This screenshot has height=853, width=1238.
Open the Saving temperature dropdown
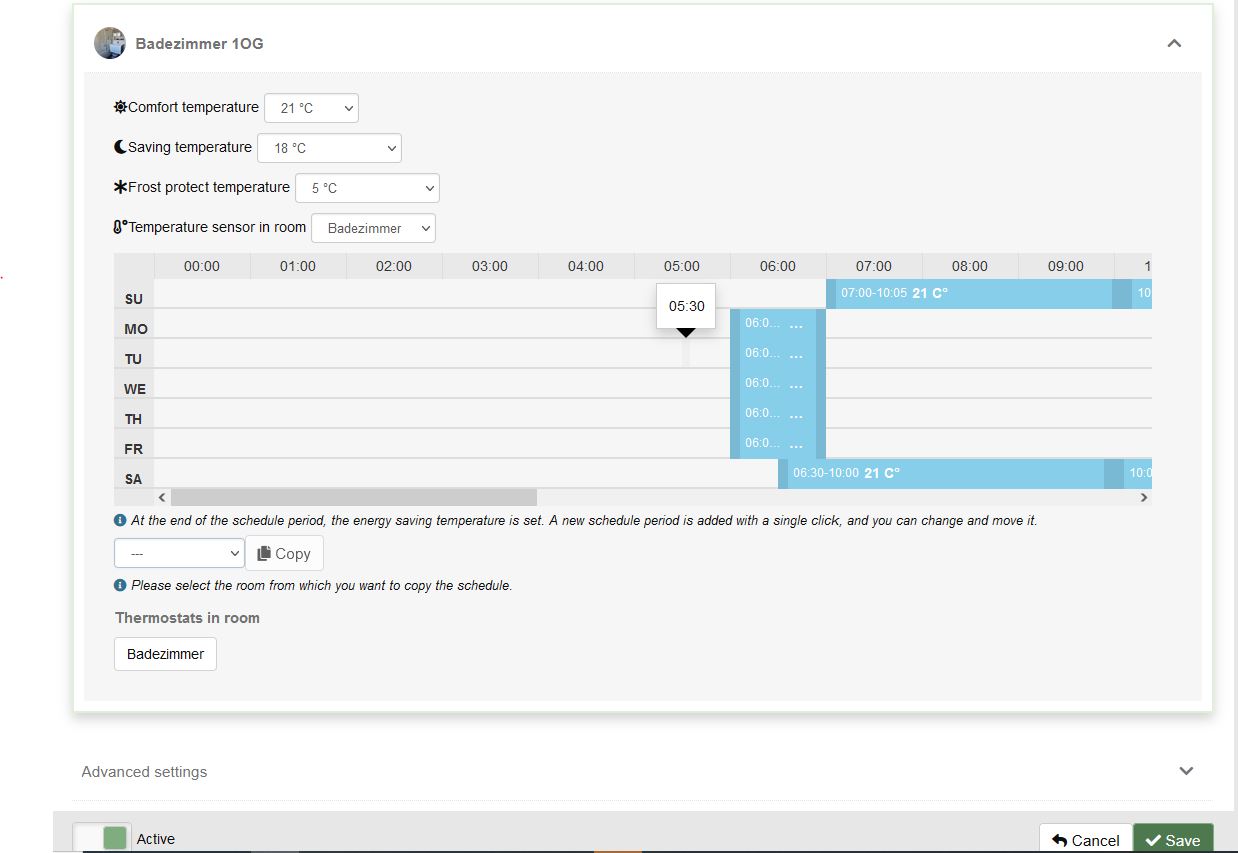coord(329,148)
